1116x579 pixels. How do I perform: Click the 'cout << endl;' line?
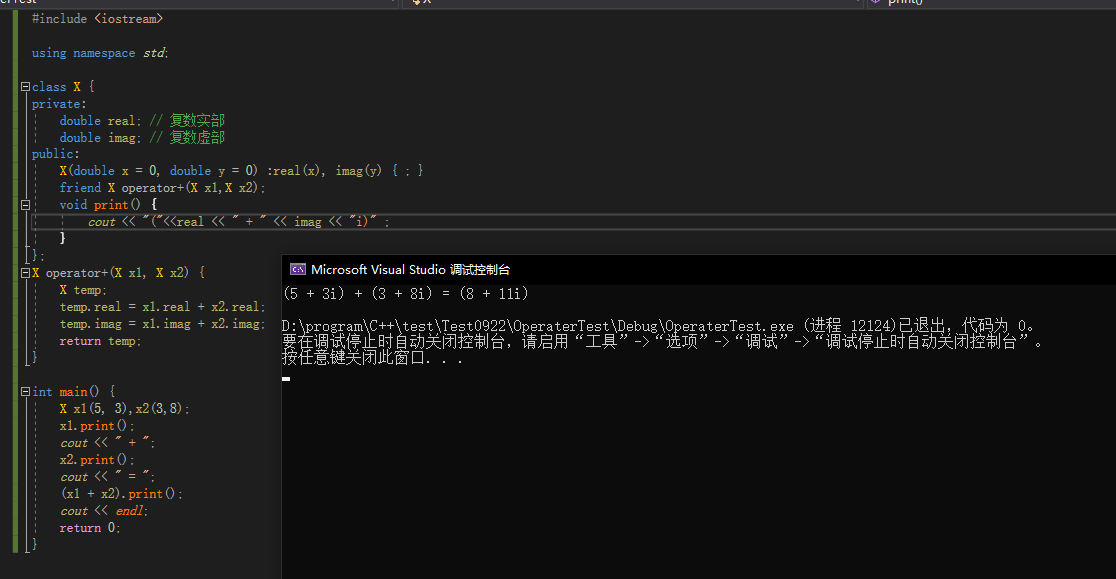tap(104, 511)
